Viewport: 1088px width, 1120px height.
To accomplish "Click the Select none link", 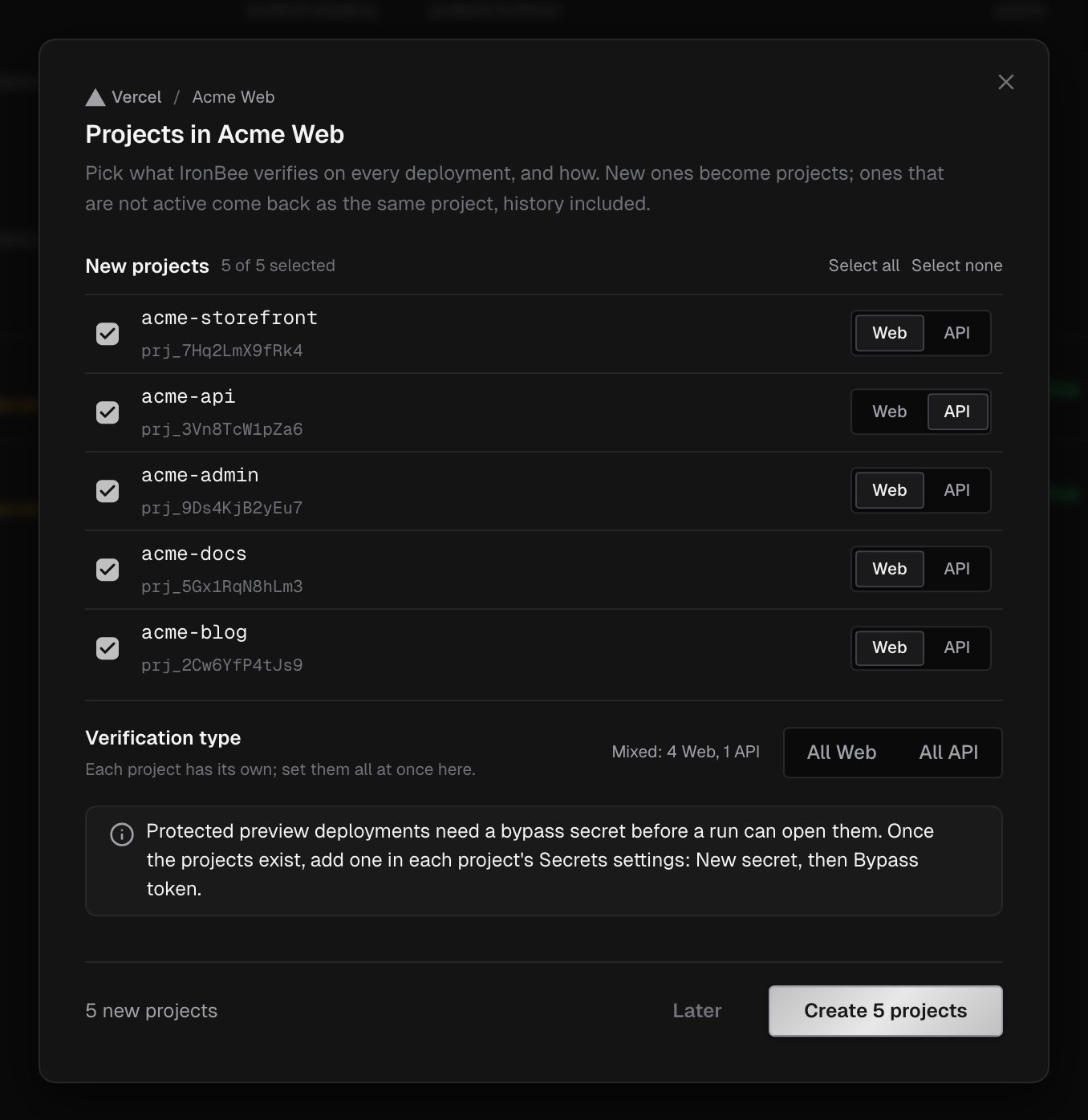I will tap(956, 266).
